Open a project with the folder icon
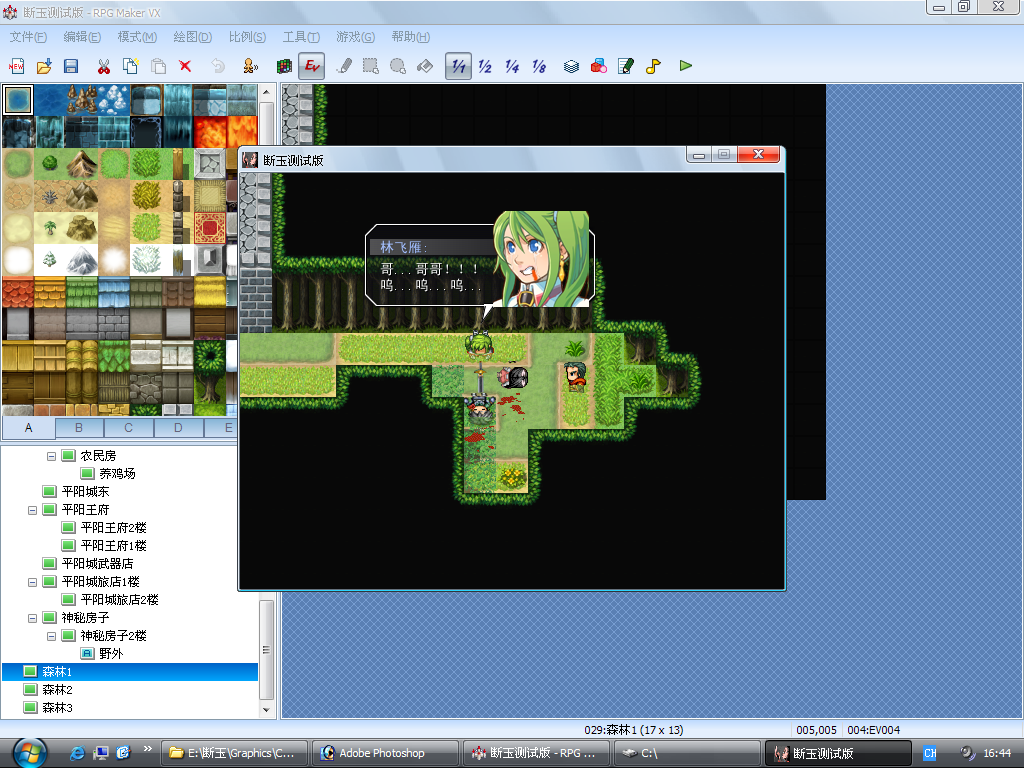Image resolution: width=1024 pixels, height=768 pixels. coord(44,66)
